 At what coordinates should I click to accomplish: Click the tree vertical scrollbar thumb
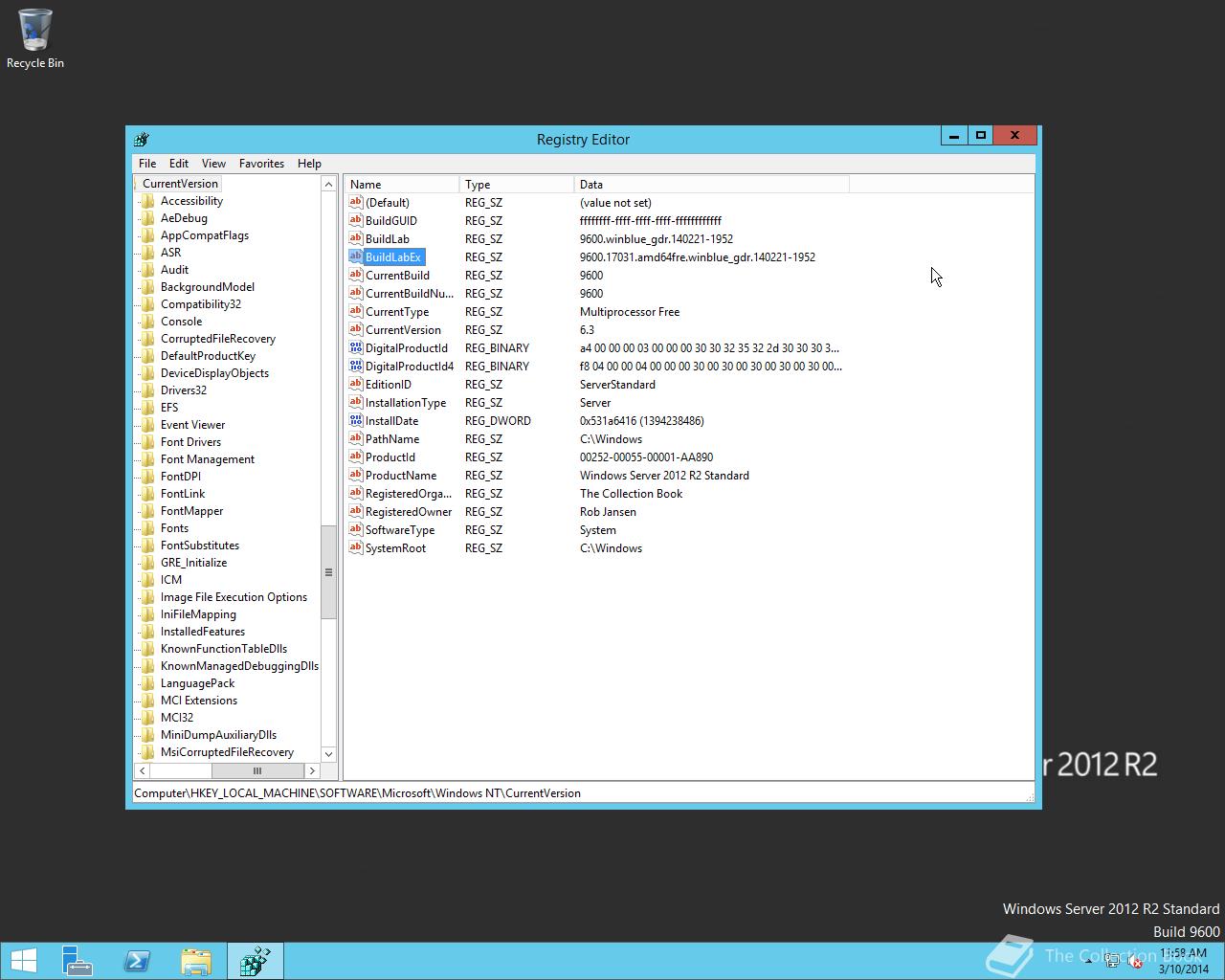[328, 572]
